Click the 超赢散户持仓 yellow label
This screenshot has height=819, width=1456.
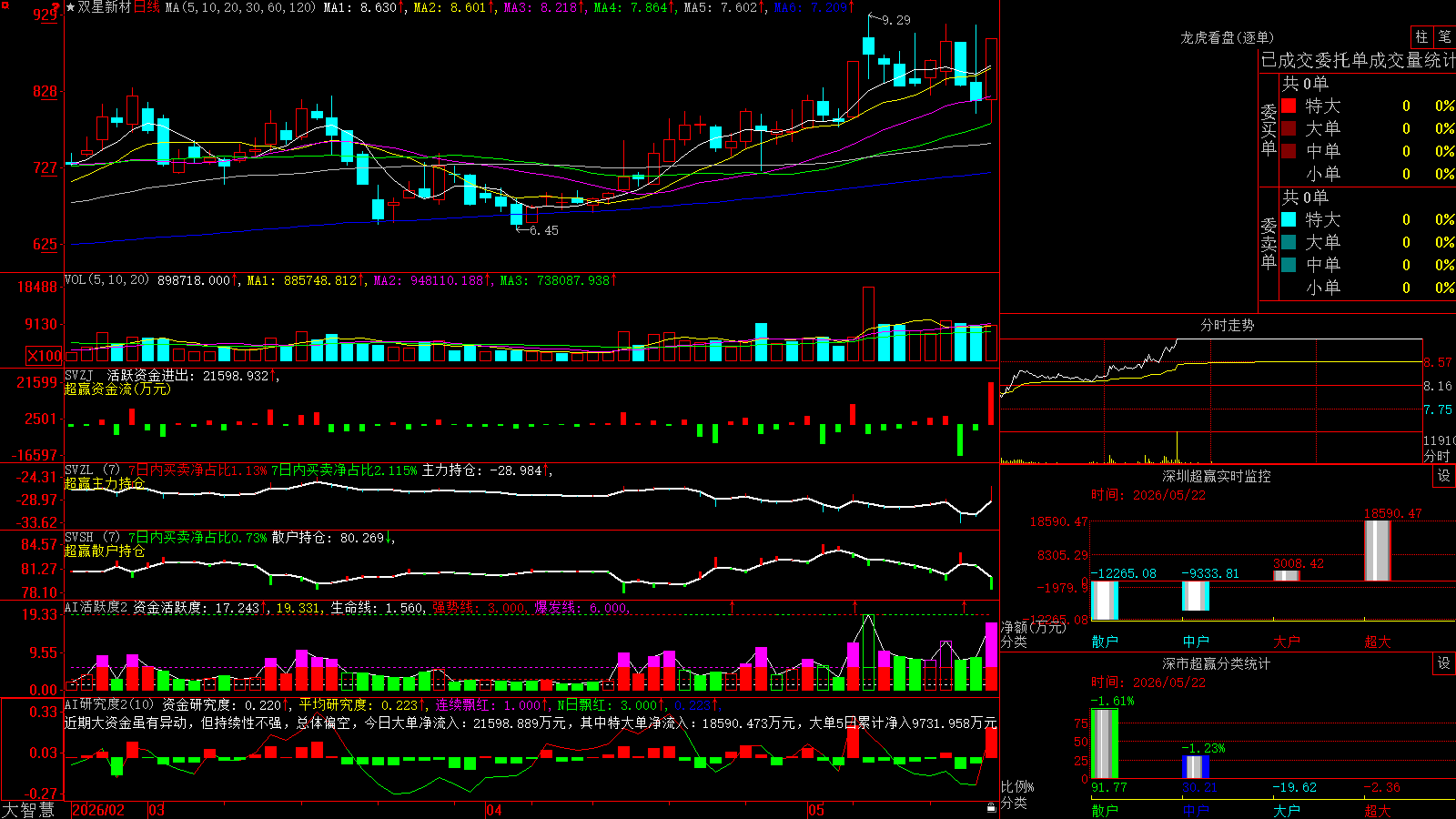pos(105,551)
